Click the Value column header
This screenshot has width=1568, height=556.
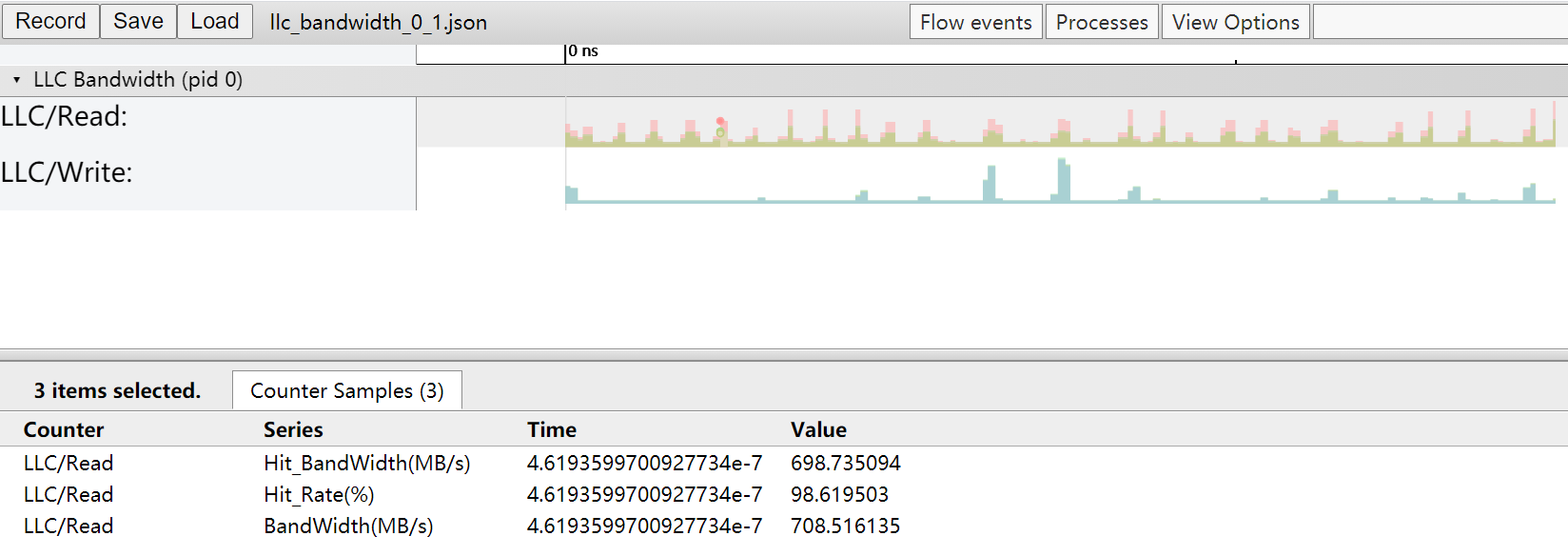tap(818, 429)
